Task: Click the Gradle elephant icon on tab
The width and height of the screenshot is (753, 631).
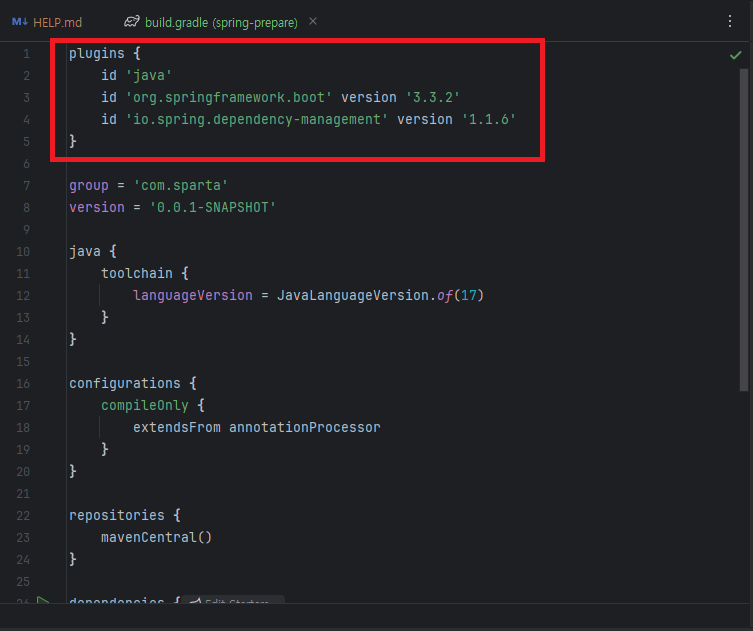Action: [x=132, y=22]
